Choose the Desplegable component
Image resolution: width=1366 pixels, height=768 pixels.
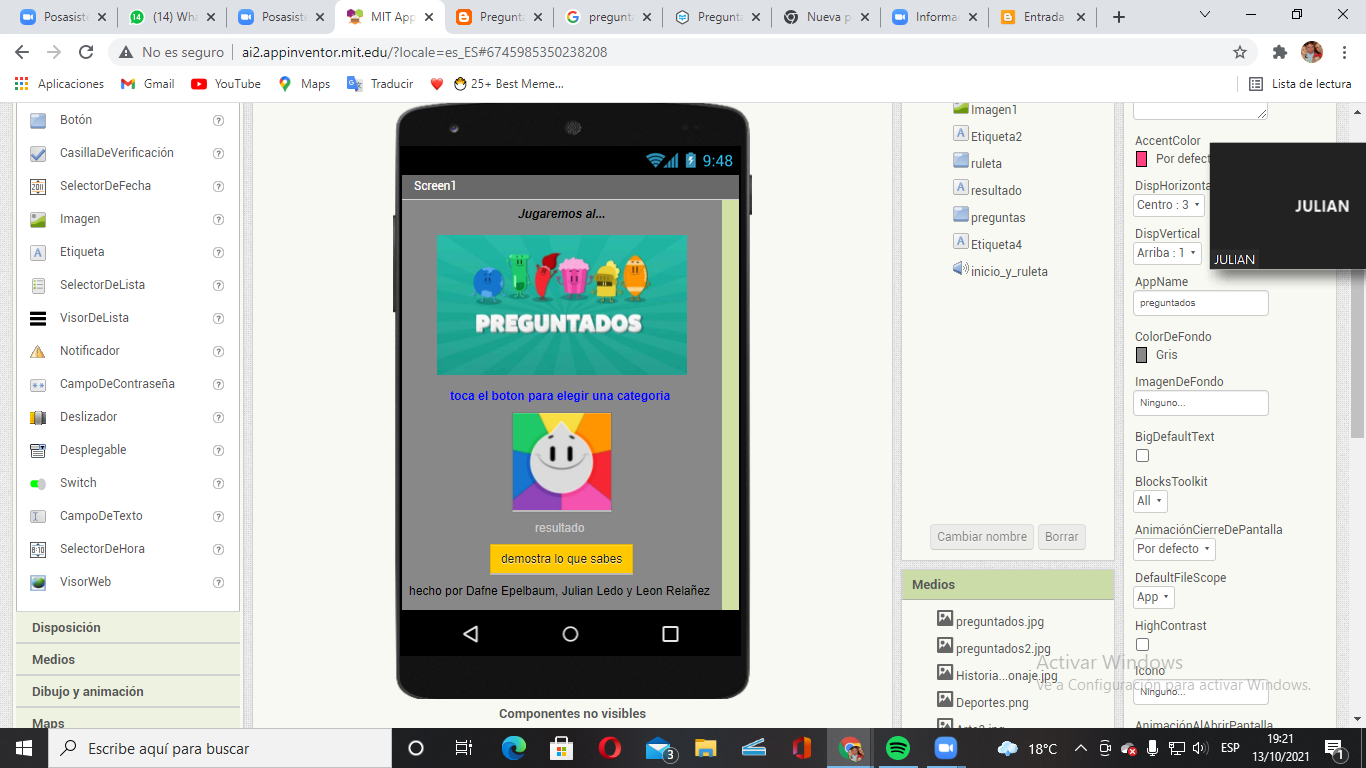(93, 450)
